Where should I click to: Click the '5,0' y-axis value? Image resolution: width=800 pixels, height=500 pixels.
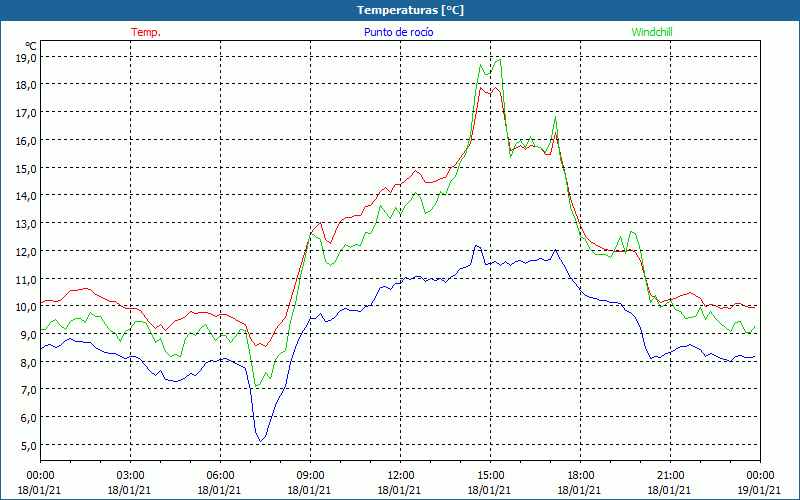pyautogui.click(x=28, y=446)
